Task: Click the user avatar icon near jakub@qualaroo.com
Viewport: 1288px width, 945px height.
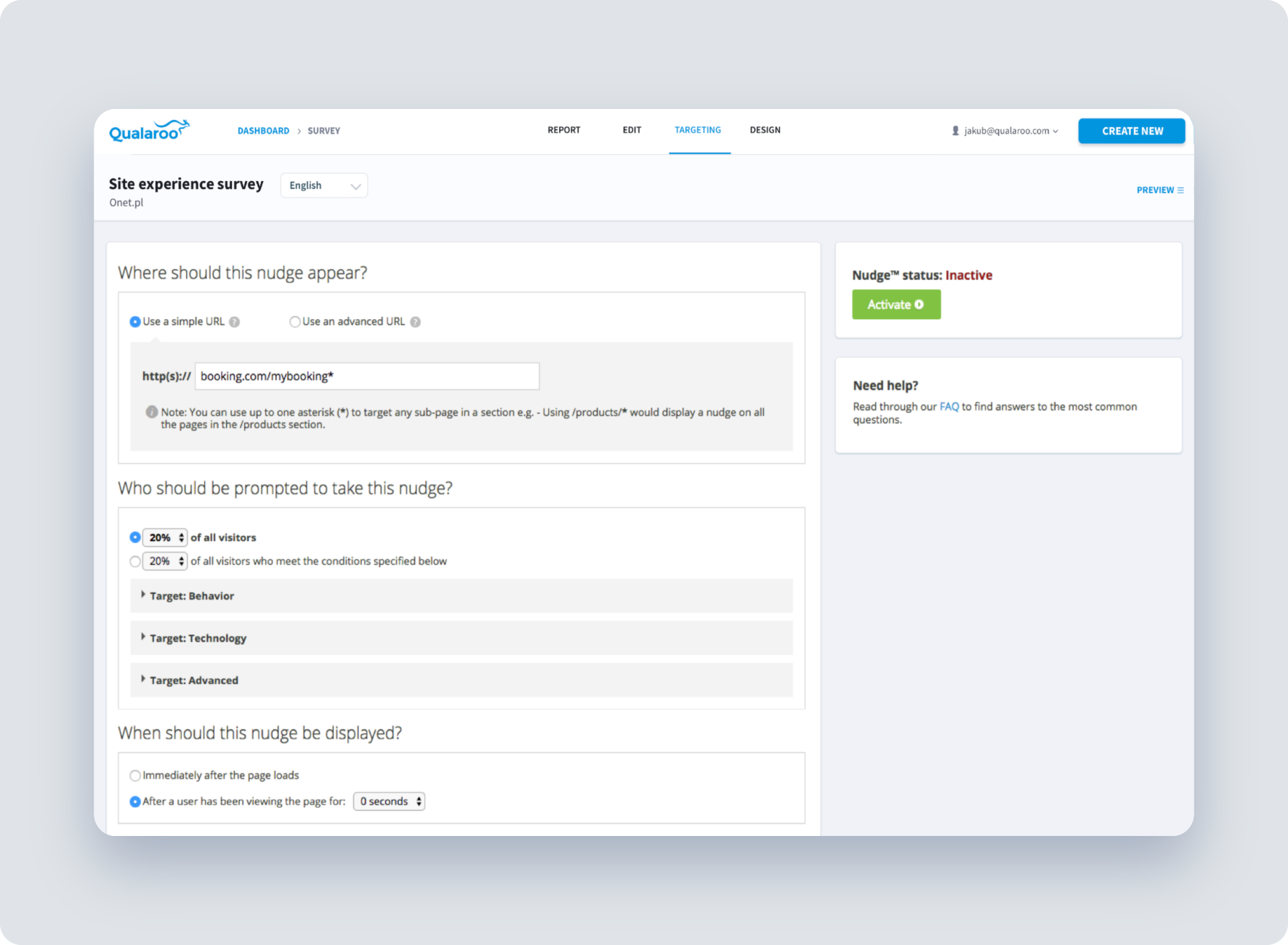Action: point(955,130)
